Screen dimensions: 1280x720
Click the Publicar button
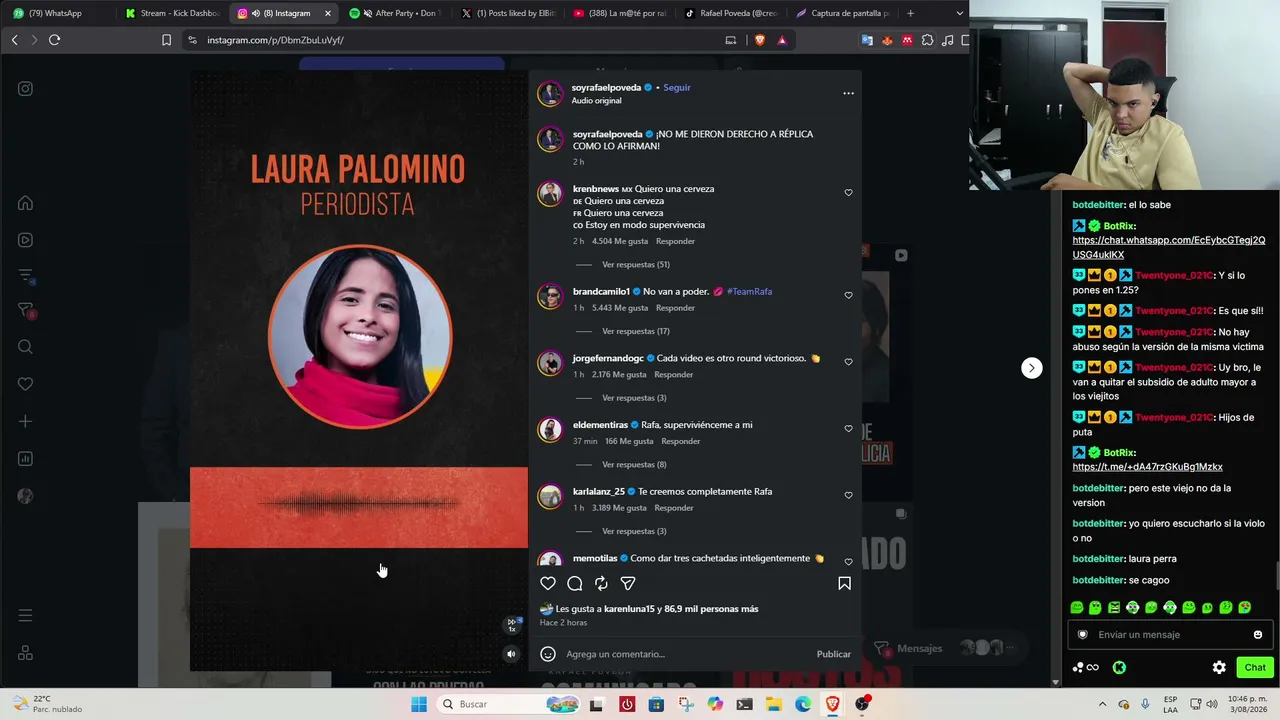pos(833,654)
